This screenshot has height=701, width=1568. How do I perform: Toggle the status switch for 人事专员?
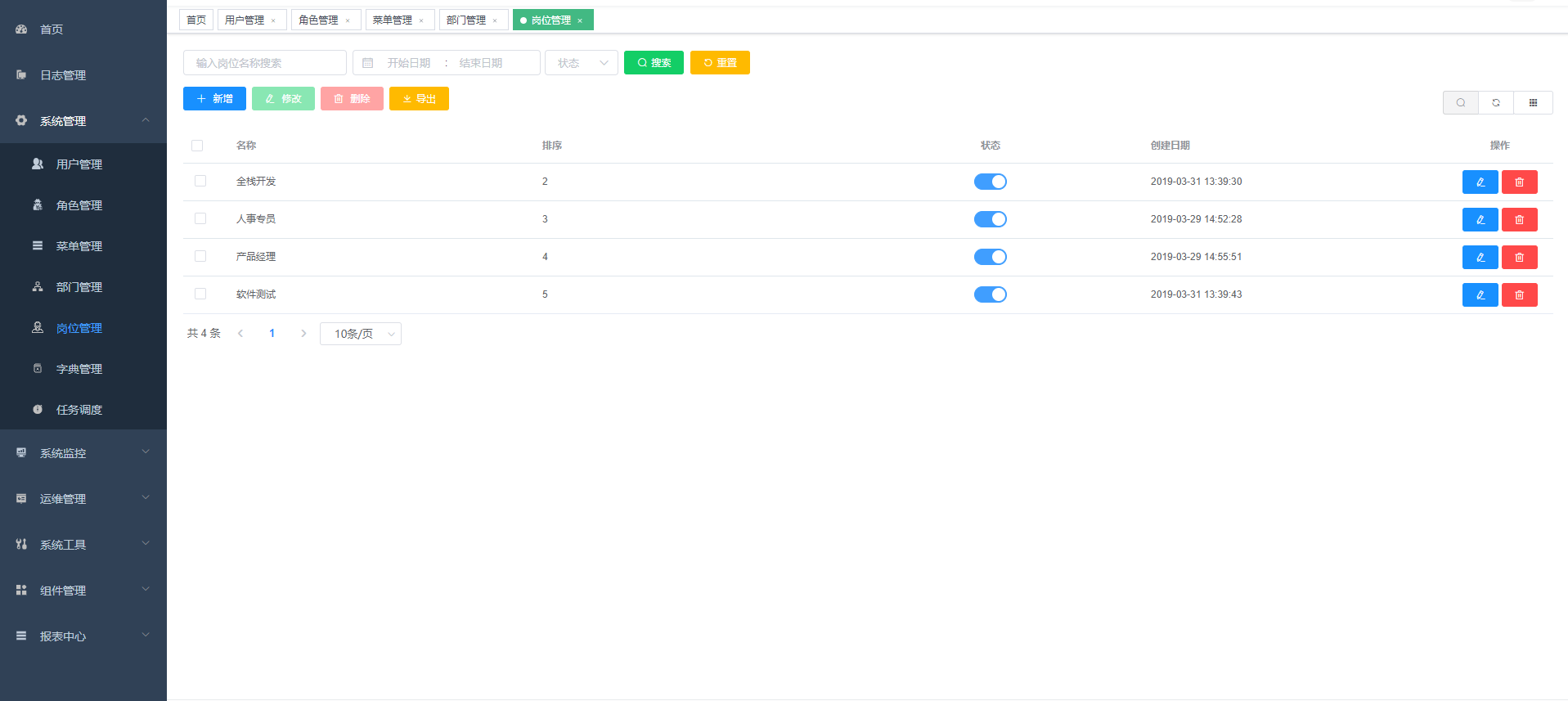990,219
